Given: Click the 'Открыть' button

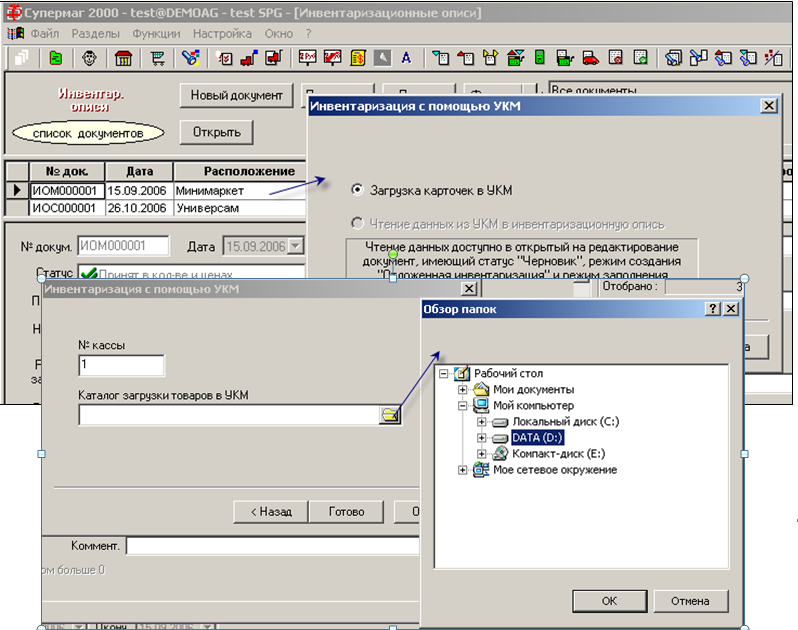Looking at the screenshot, I should pyautogui.click(x=216, y=132).
